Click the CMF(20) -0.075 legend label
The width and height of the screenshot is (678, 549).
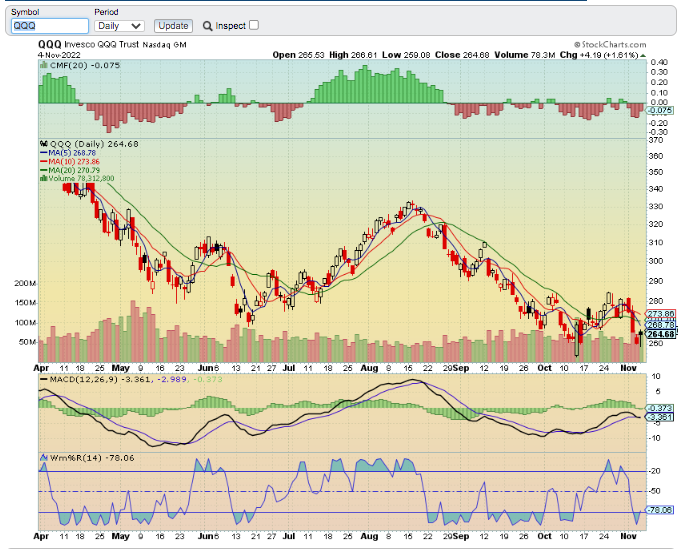tap(85, 65)
